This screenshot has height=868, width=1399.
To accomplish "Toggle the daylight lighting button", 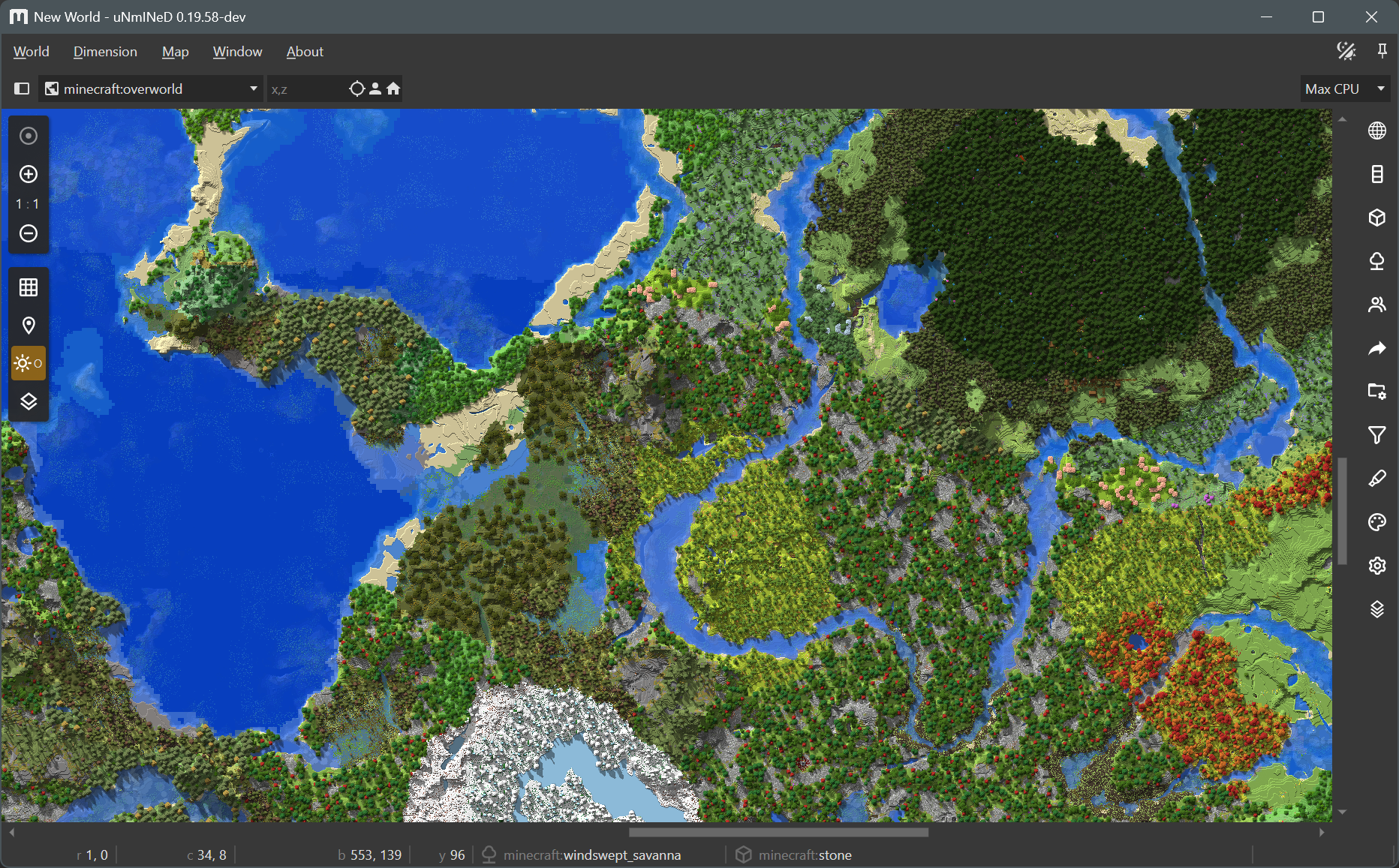I will 29,364.
